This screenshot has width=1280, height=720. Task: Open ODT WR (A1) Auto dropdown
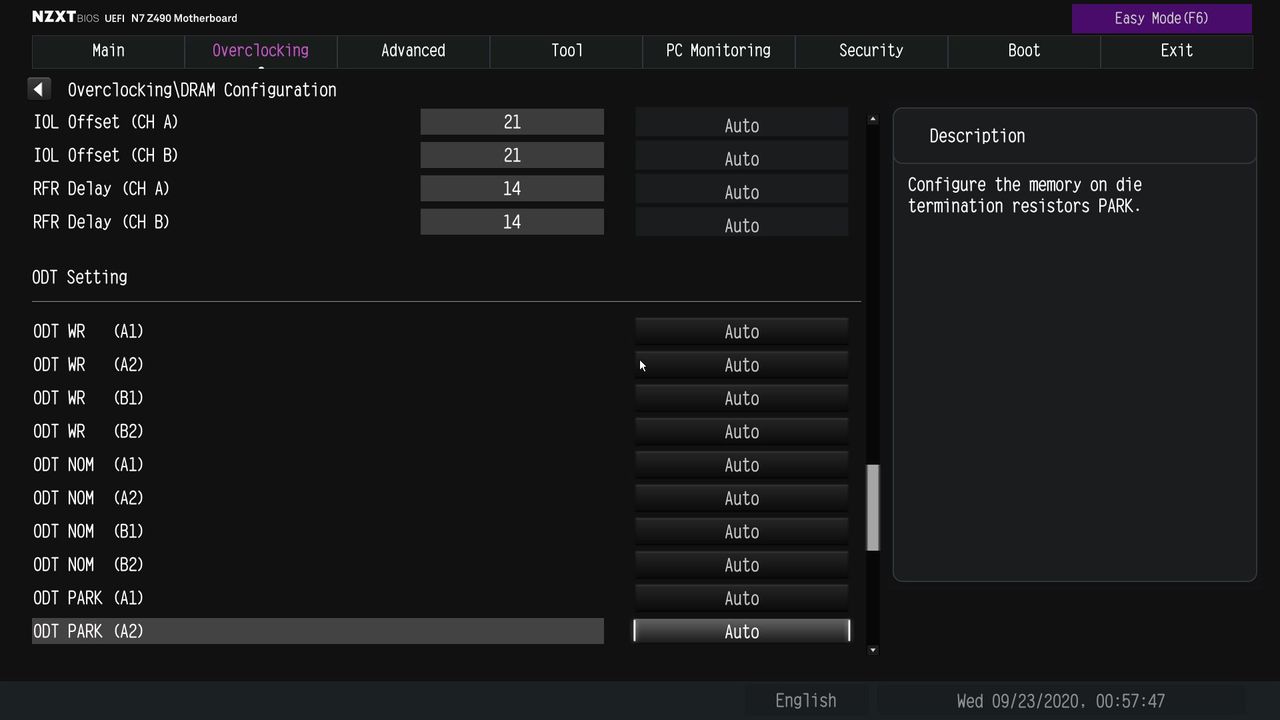pyautogui.click(x=742, y=332)
